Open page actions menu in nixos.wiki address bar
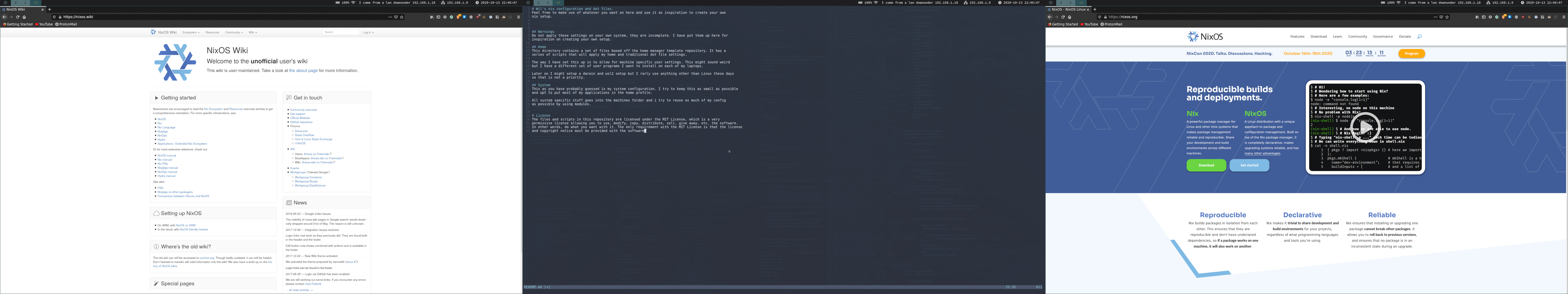 [x=390, y=17]
